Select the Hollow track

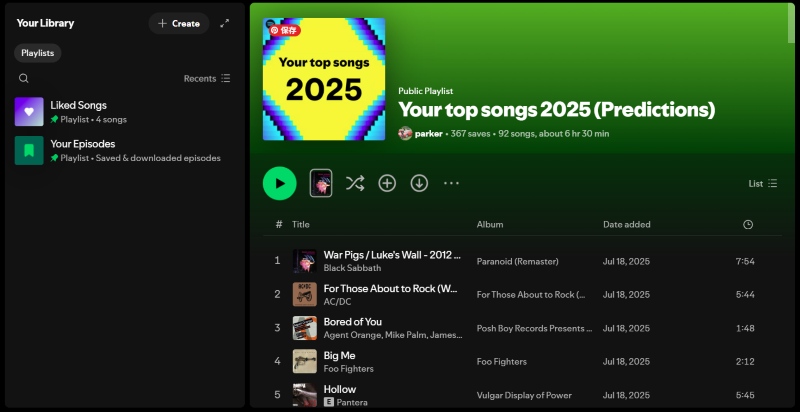[x=340, y=389]
